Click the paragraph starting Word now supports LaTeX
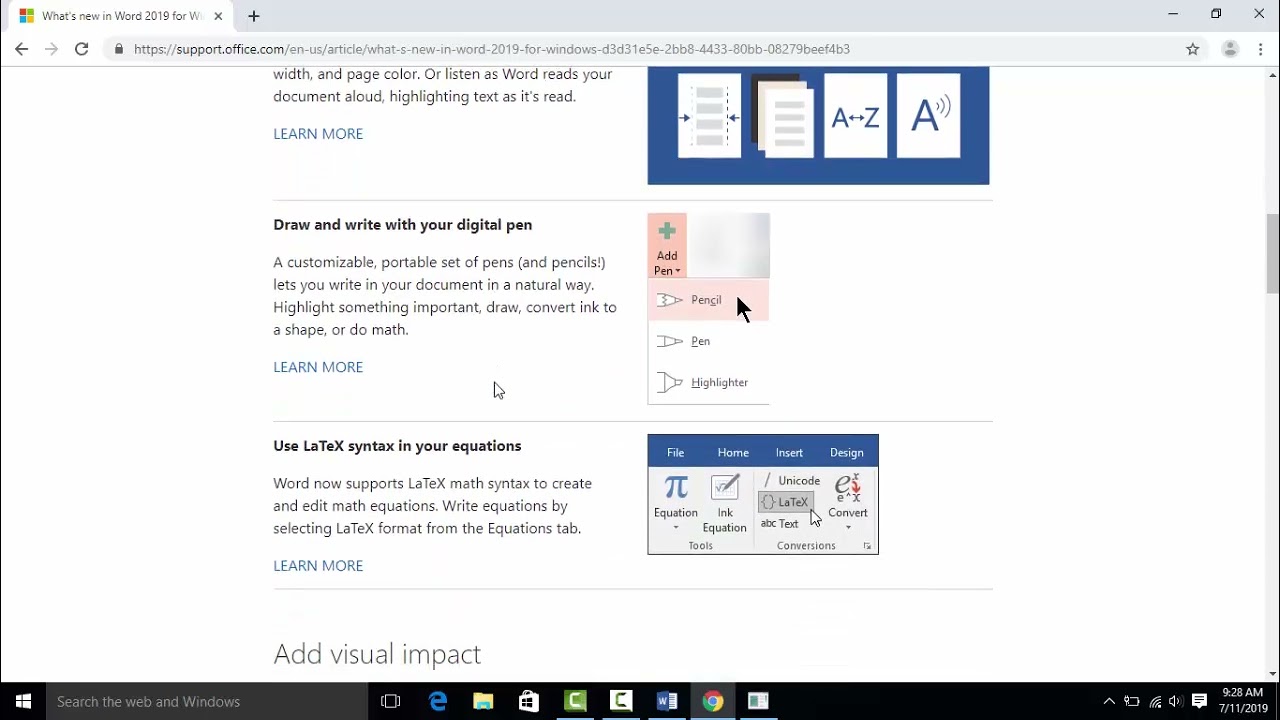 [x=433, y=506]
